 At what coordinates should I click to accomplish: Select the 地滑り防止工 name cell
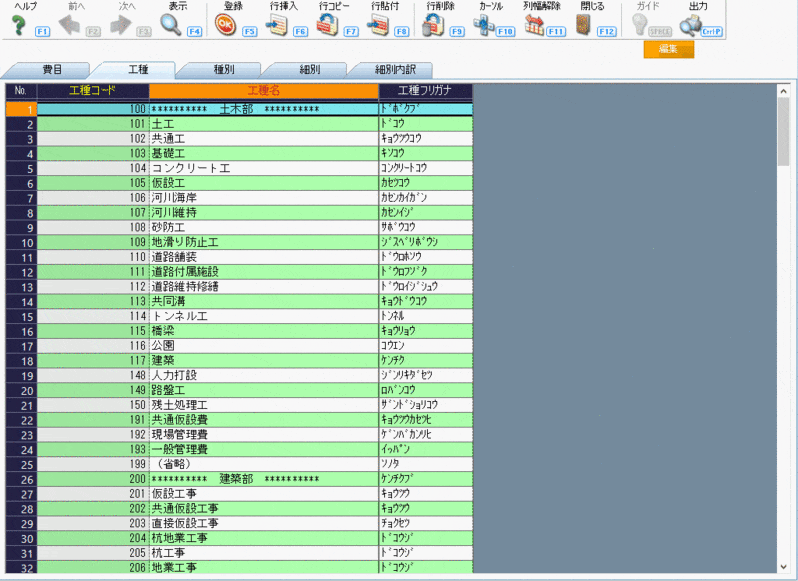[x=264, y=242]
